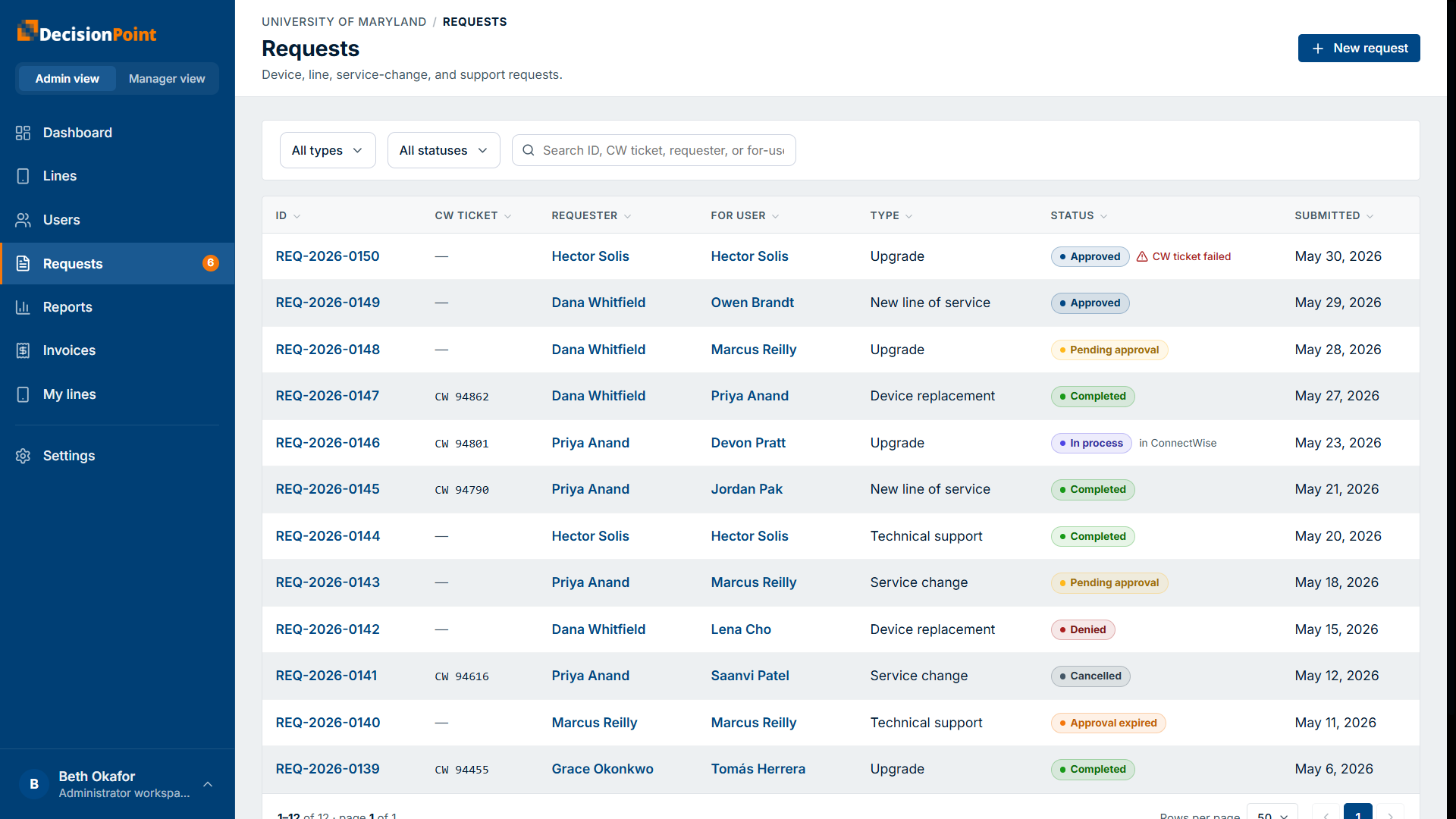Click the Denied status badge

pos(1083,630)
